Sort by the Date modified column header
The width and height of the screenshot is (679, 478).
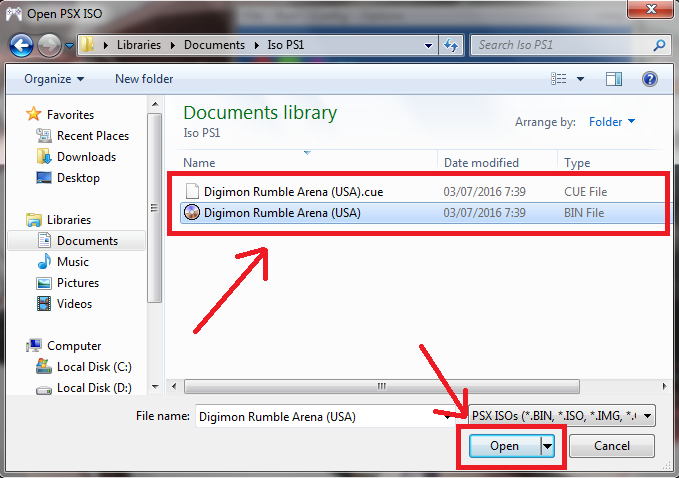coord(481,163)
